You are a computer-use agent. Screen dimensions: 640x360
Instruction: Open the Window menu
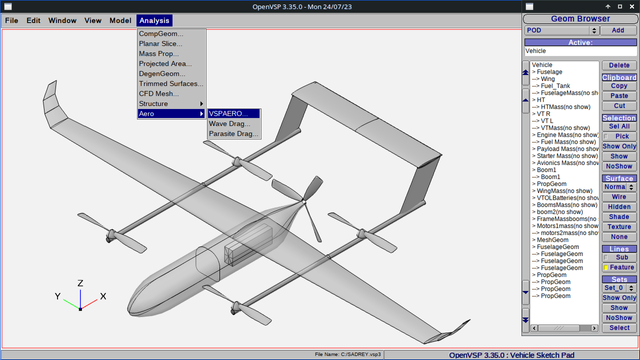[x=62, y=20]
